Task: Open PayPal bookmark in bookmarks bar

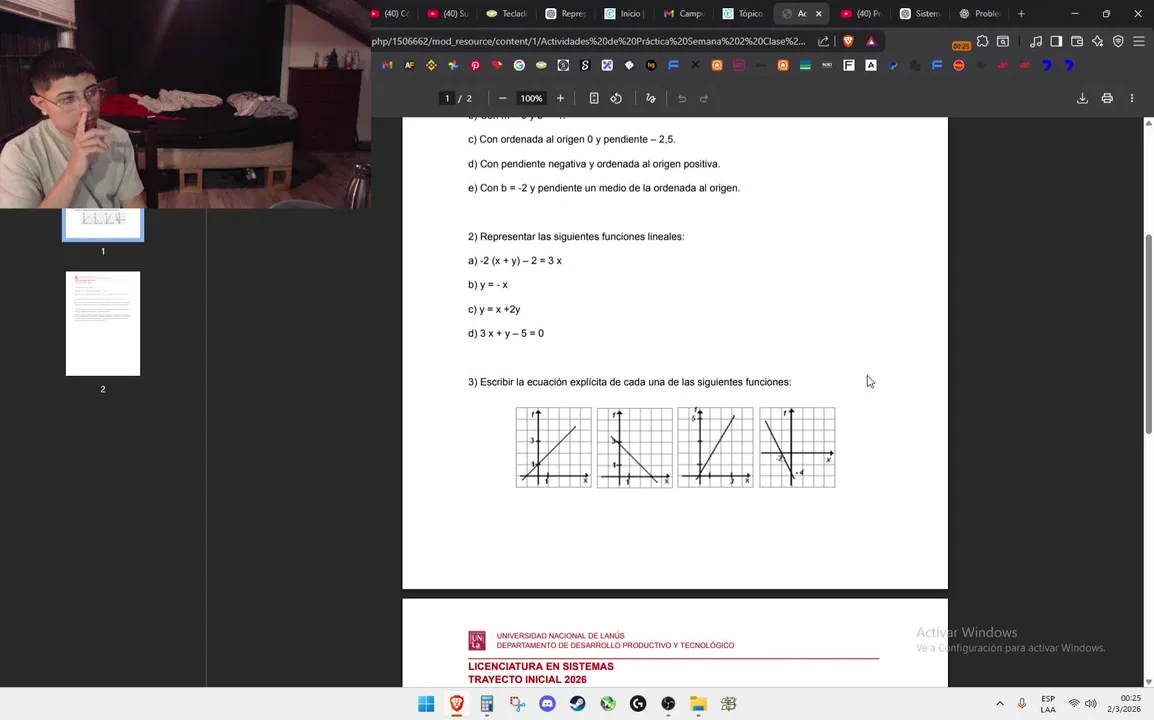Action: (893, 66)
